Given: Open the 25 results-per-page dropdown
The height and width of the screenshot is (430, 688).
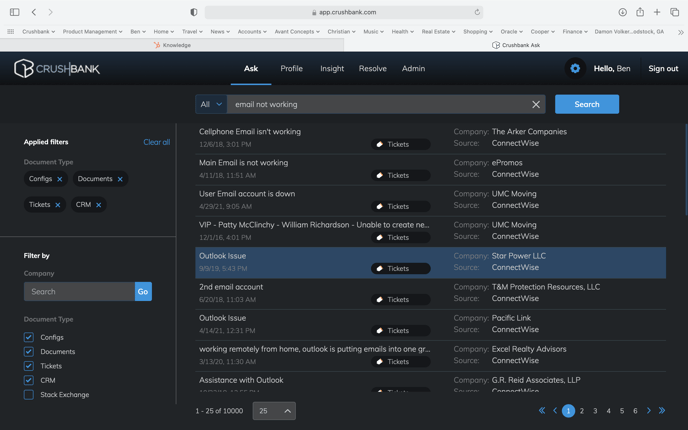Looking at the screenshot, I should tap(274, 411).
